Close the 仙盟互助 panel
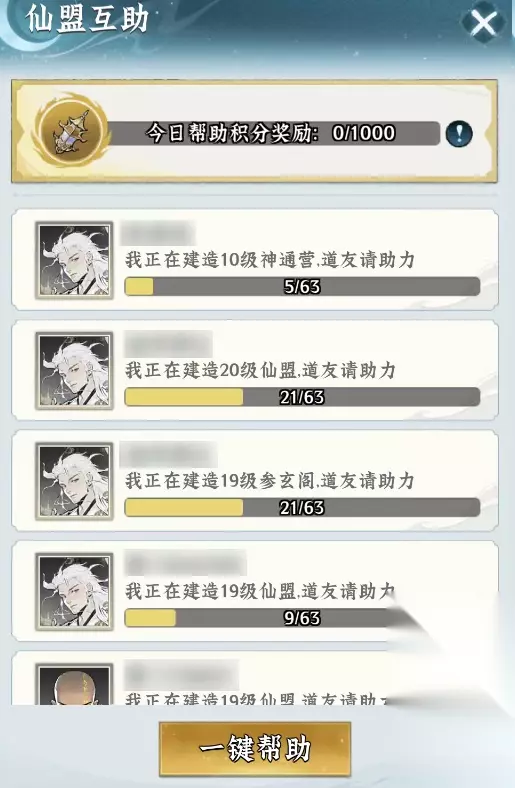 (x=483, y=22)
